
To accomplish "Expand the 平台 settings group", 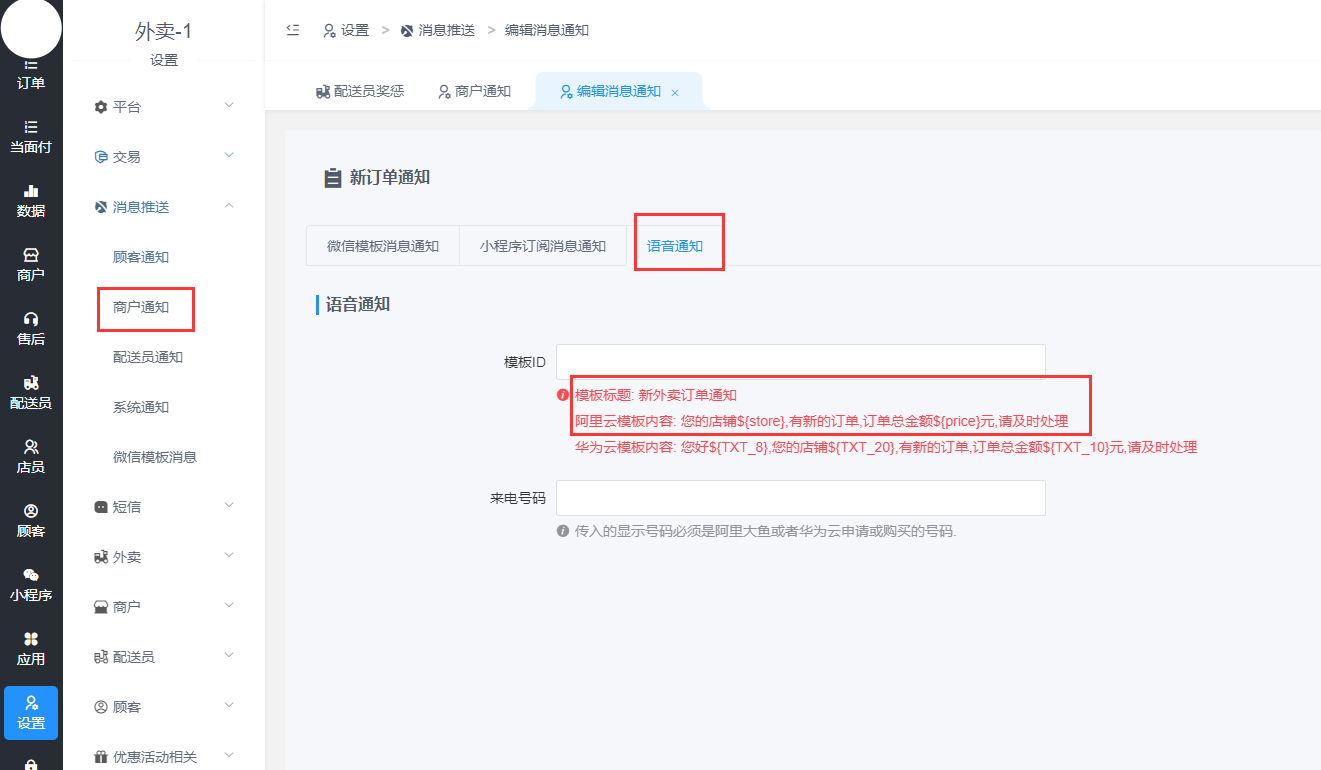I will [x=229, y=105].
